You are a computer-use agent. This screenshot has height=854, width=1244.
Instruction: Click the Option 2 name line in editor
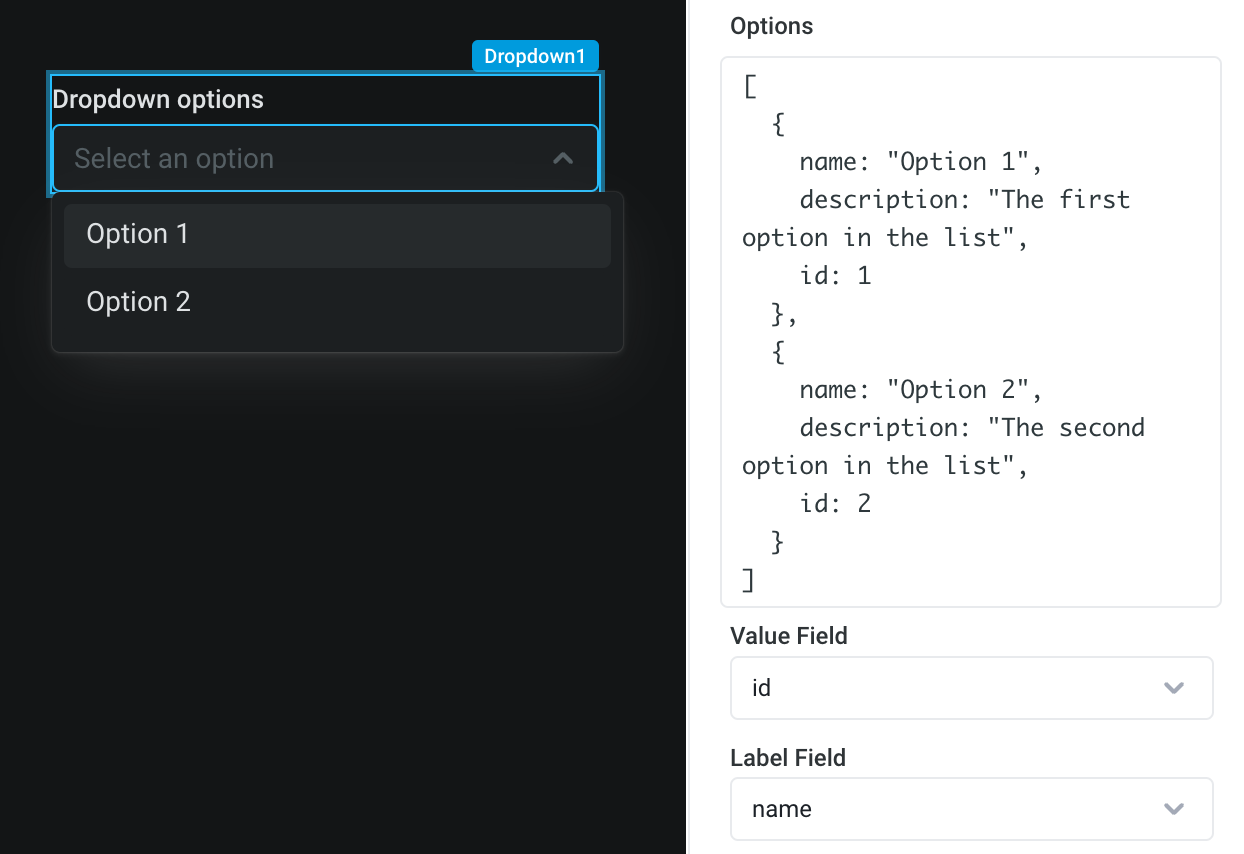(919, 389)
